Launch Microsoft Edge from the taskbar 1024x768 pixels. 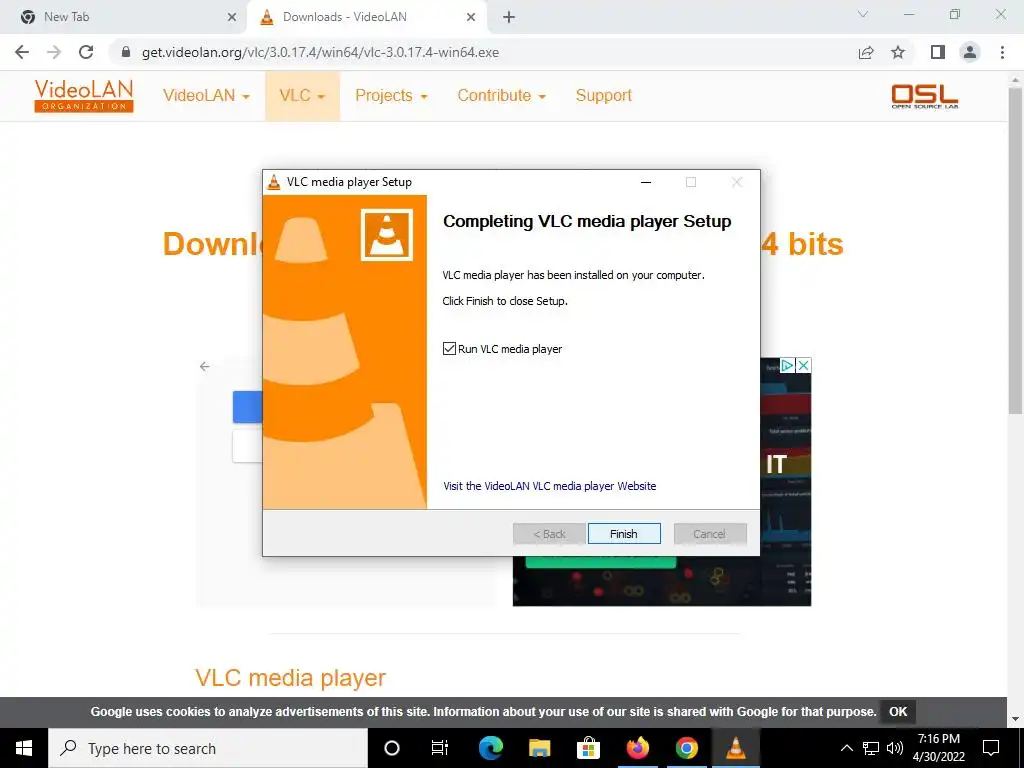(x=490, y=748)
